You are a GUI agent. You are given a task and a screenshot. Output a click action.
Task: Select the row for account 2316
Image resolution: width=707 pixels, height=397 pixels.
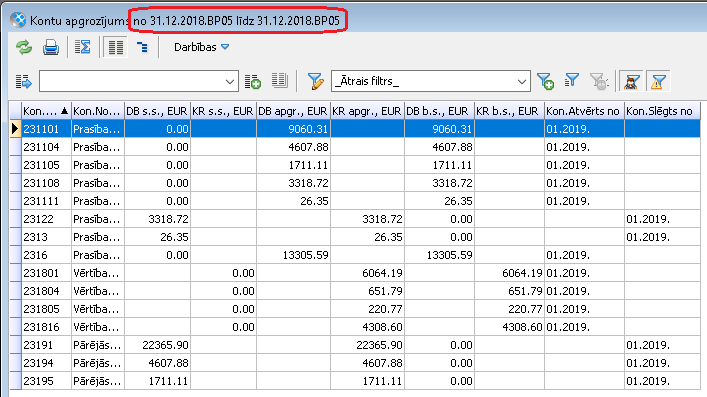[355, 255]
